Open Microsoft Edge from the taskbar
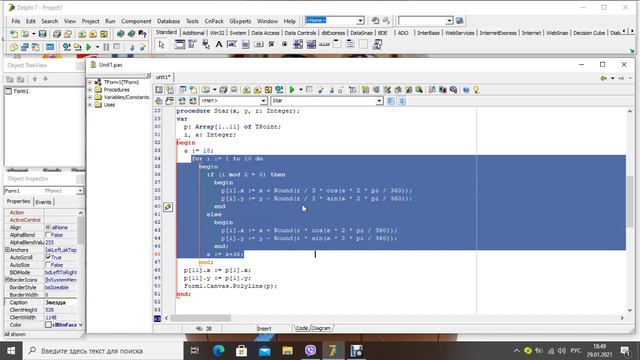640x360 pixels. pos(219,351)
